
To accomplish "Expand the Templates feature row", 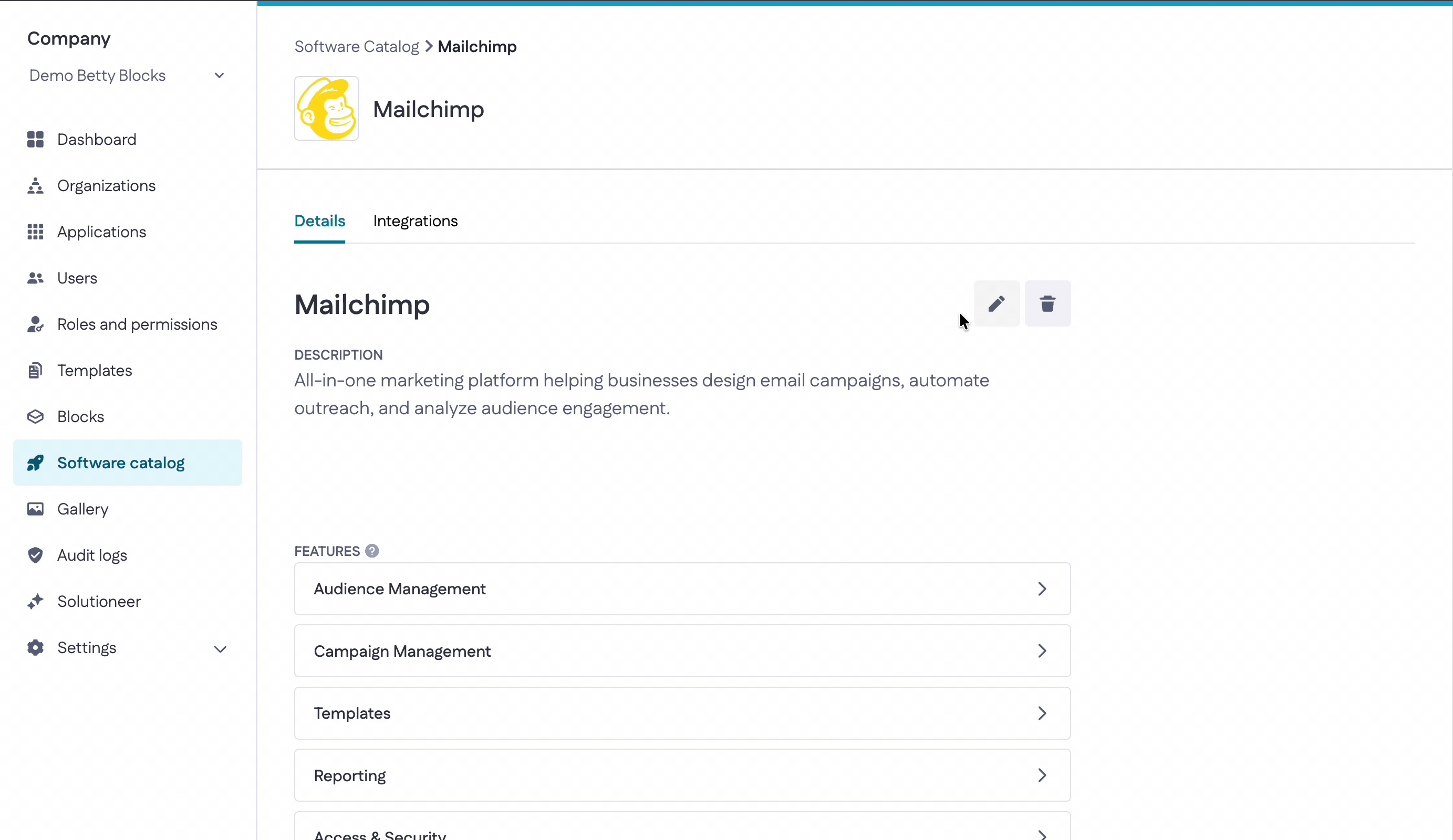I will pyautogui.click(x=682, y=712).
